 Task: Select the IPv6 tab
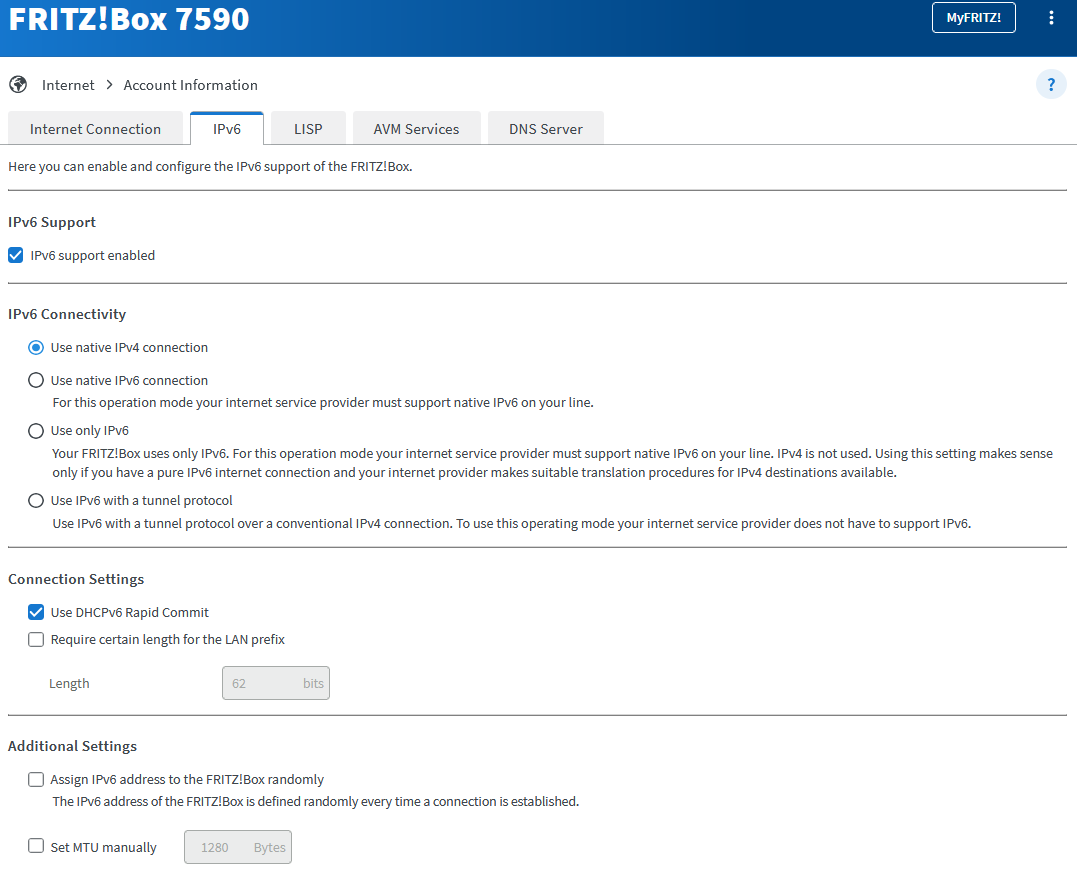click(227, 128)
